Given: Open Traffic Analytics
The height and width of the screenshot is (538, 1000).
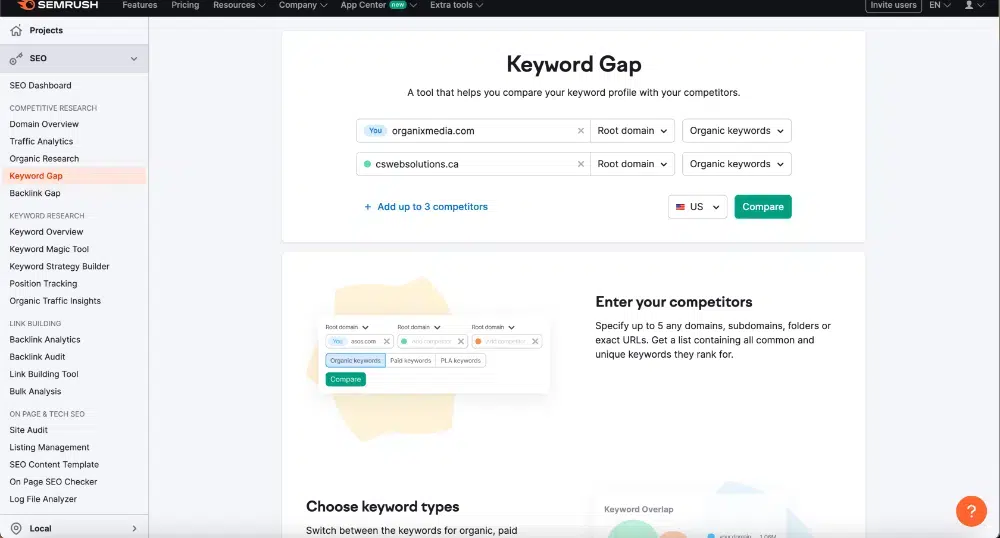Looking at the screenshot, I should click(41, 142).
